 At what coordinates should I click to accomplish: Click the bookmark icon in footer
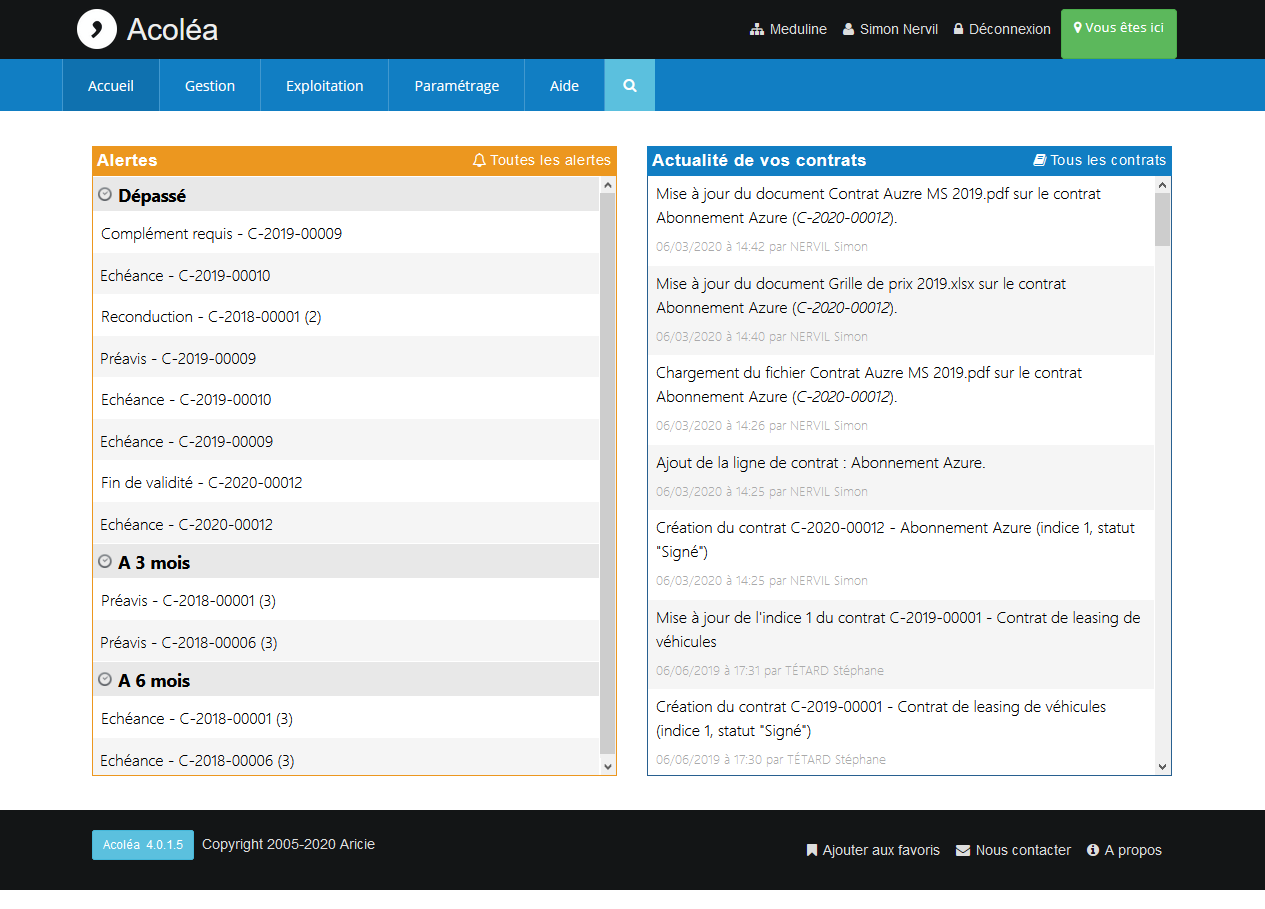[x=812, y=851]
